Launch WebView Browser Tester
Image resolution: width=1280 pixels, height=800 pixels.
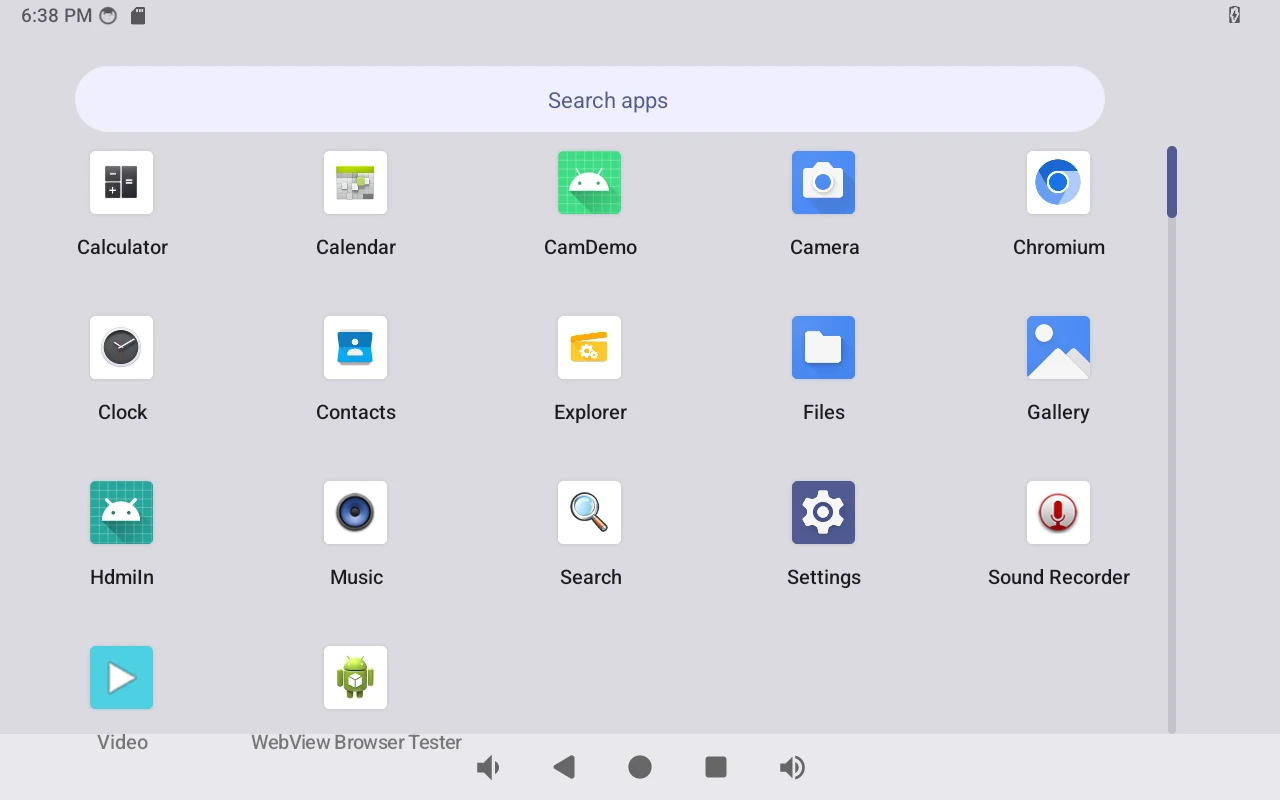tap(355, 677)
